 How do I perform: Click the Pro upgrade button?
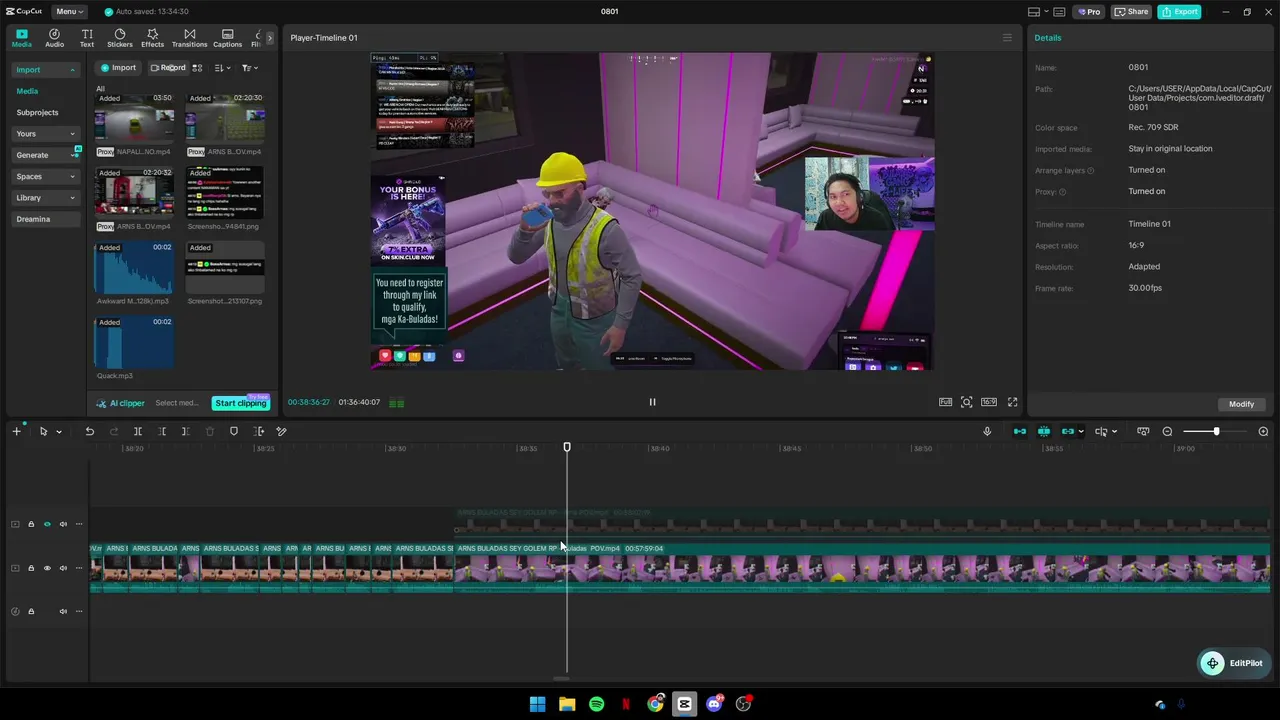[1089, 12]
